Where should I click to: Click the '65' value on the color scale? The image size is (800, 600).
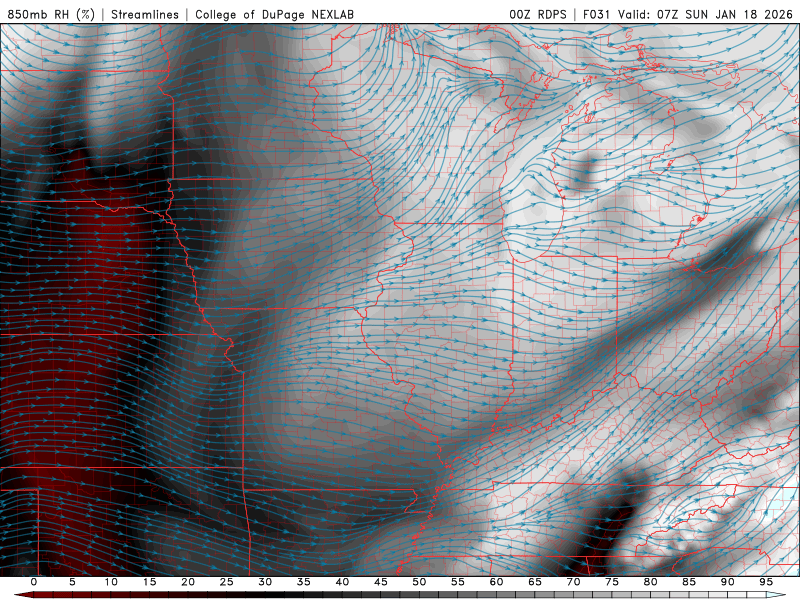[x=535, y=582]
